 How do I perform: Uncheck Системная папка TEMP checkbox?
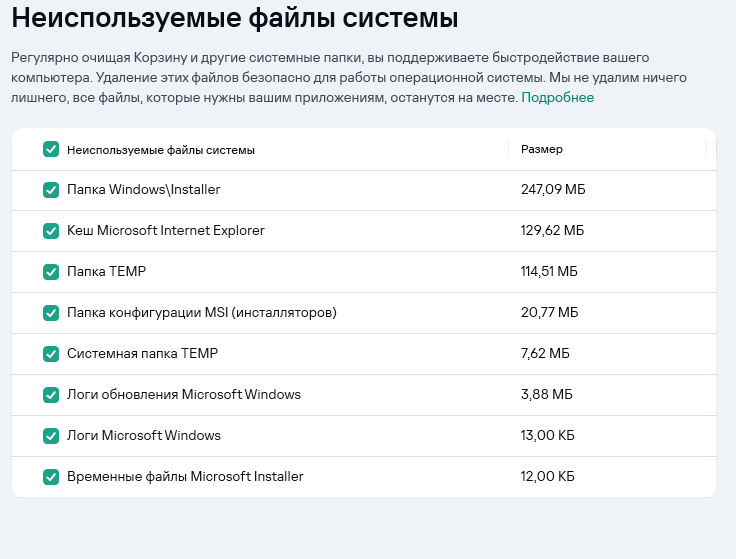point(51,354)
